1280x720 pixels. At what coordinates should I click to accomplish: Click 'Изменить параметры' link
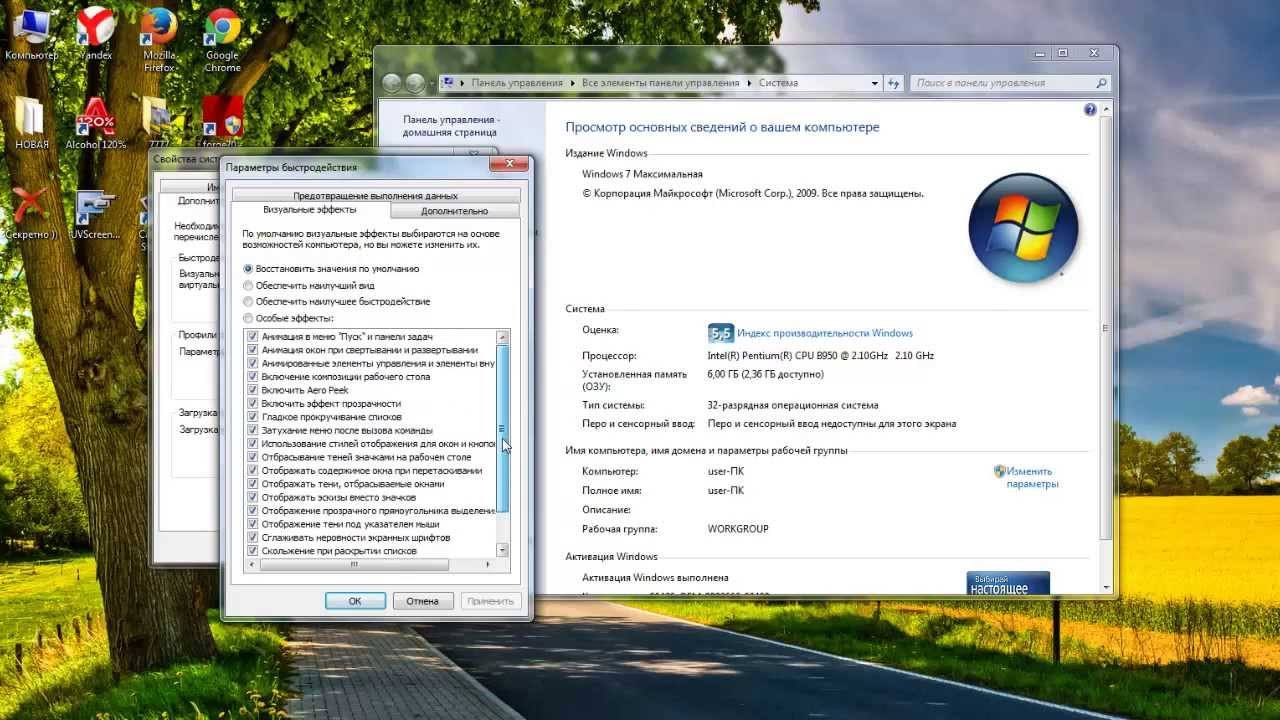coord(1032,477)
